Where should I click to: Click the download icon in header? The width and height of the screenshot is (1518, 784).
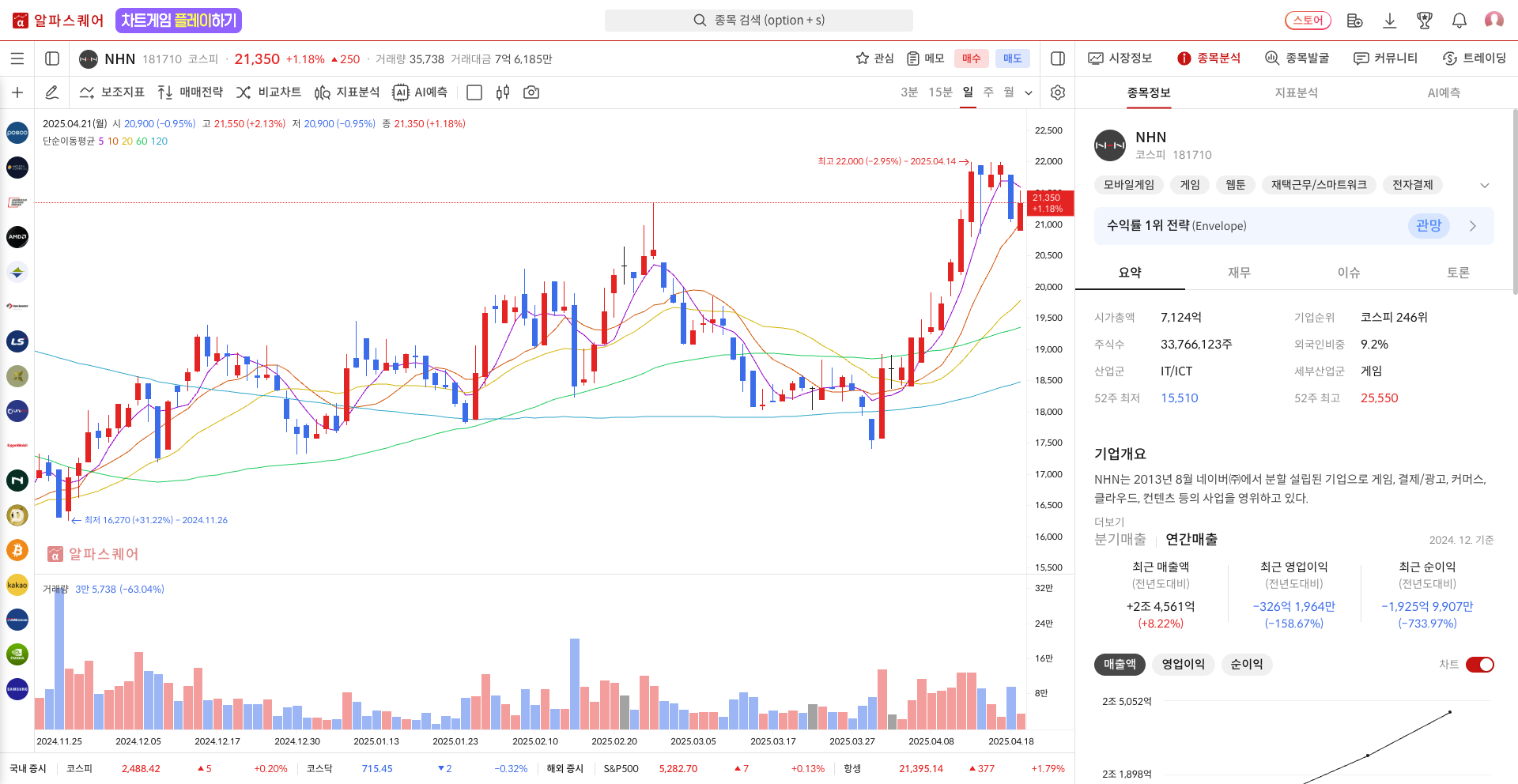(1389, 21)
